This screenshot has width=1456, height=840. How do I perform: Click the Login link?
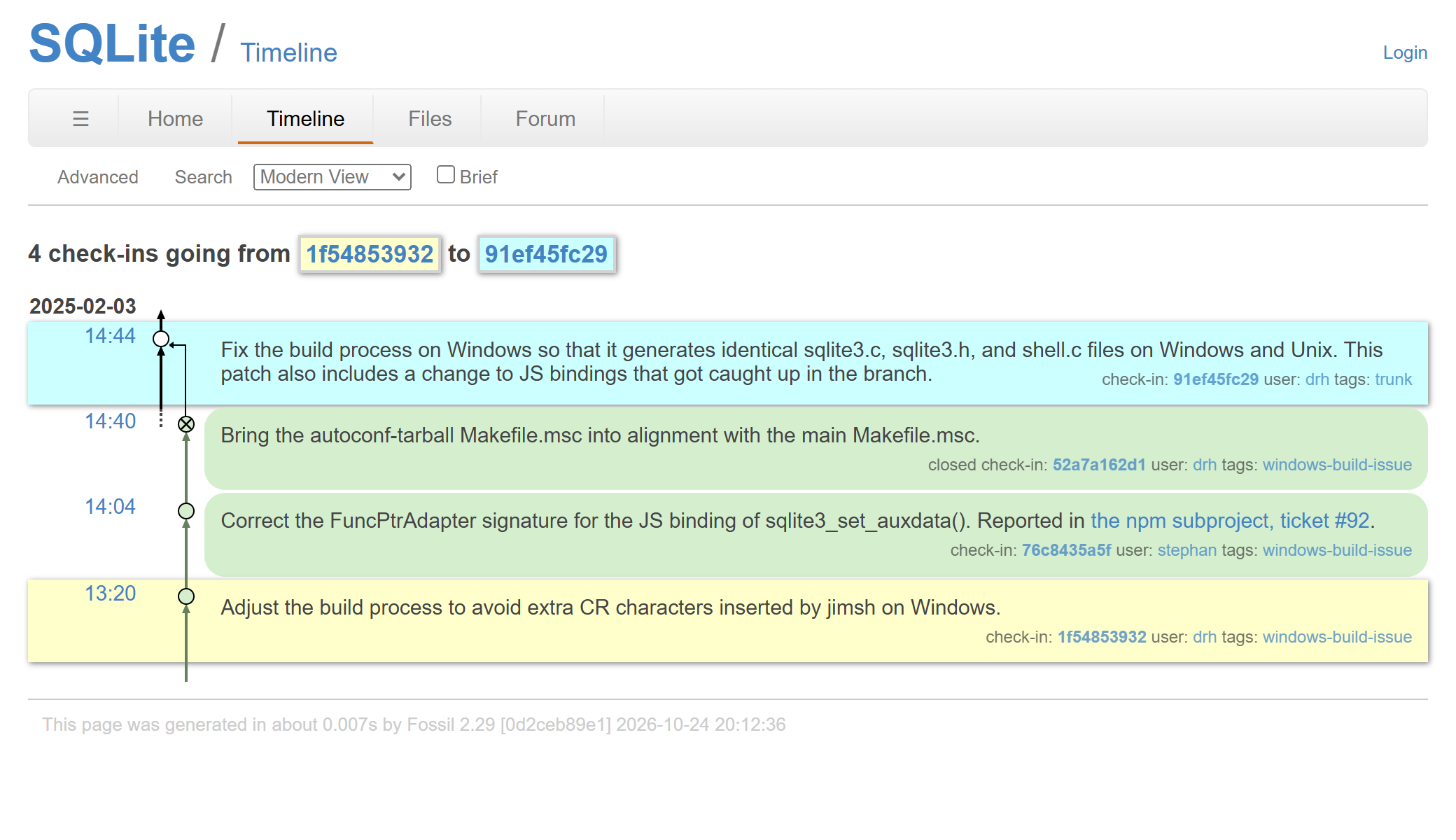click(x=1405, y=52)
